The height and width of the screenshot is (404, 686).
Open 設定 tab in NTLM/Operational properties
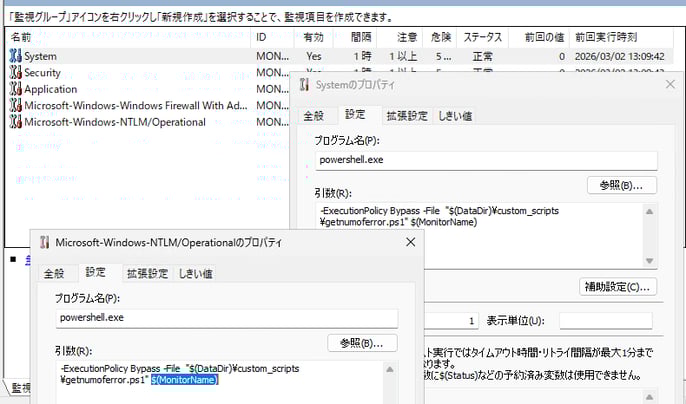(95, 272)
